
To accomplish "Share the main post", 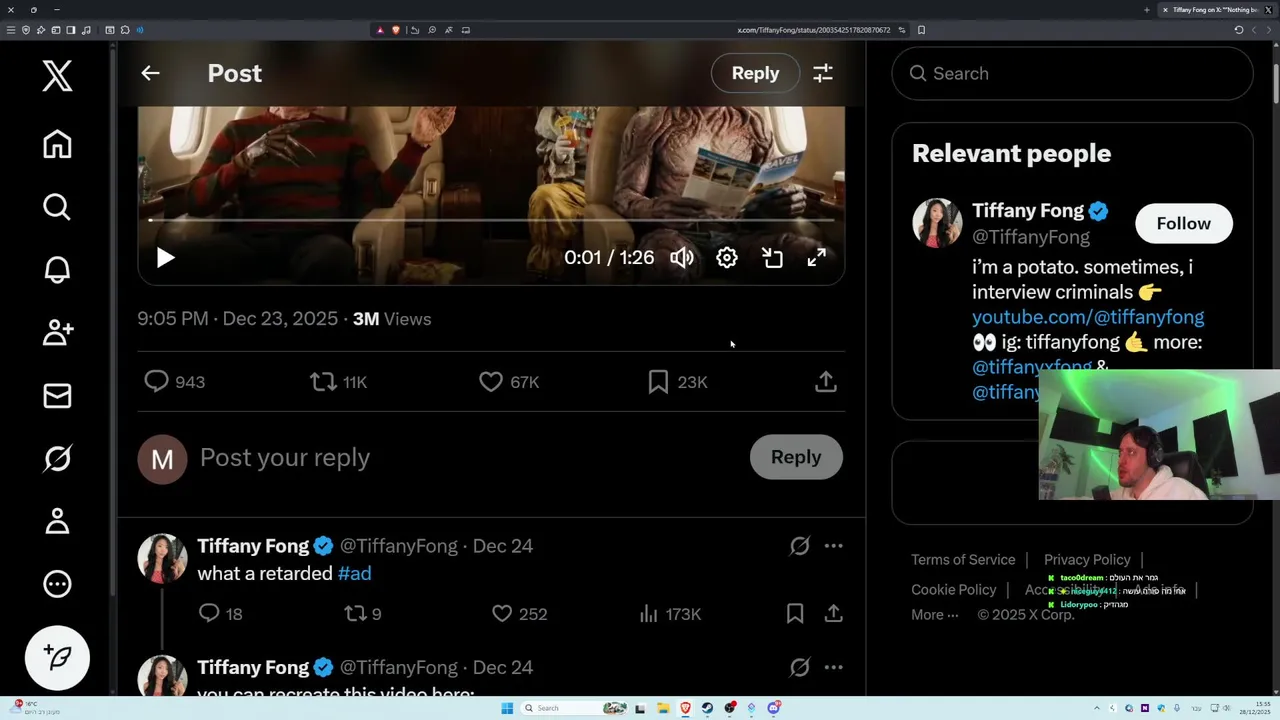I will [826, 382].
